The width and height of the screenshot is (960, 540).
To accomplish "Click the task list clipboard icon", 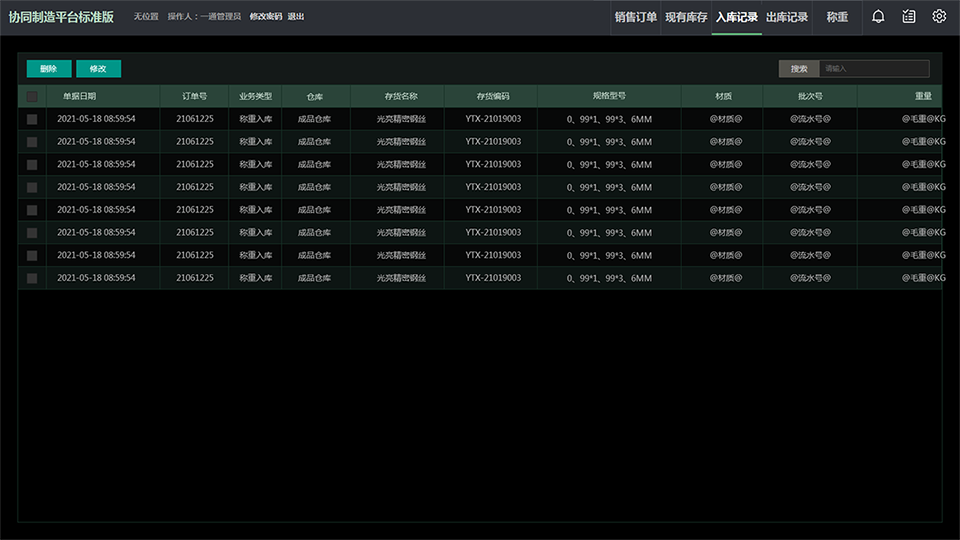I will coord(908,17).
